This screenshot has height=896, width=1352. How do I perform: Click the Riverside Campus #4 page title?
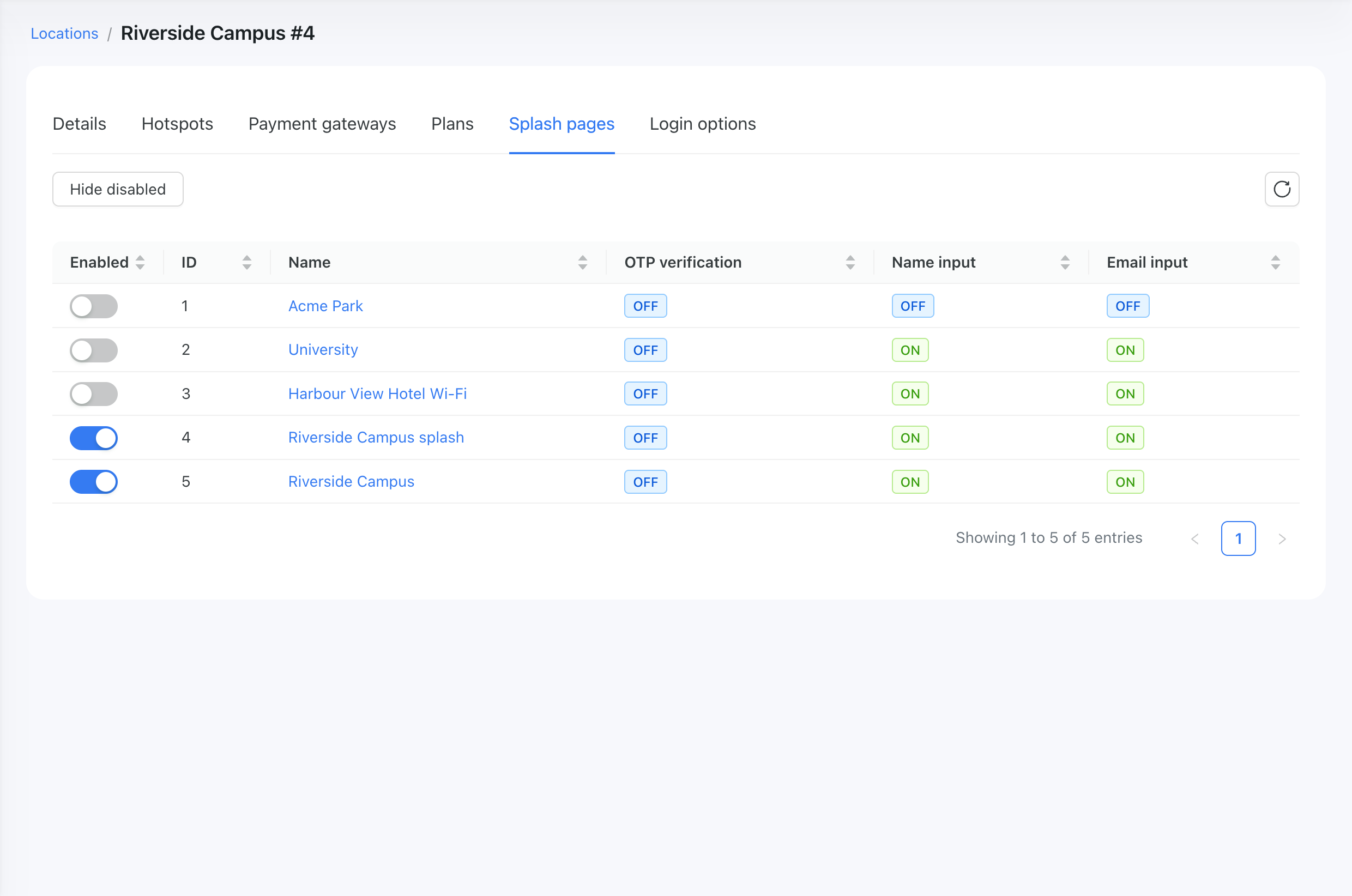click(x=218, y=33)
